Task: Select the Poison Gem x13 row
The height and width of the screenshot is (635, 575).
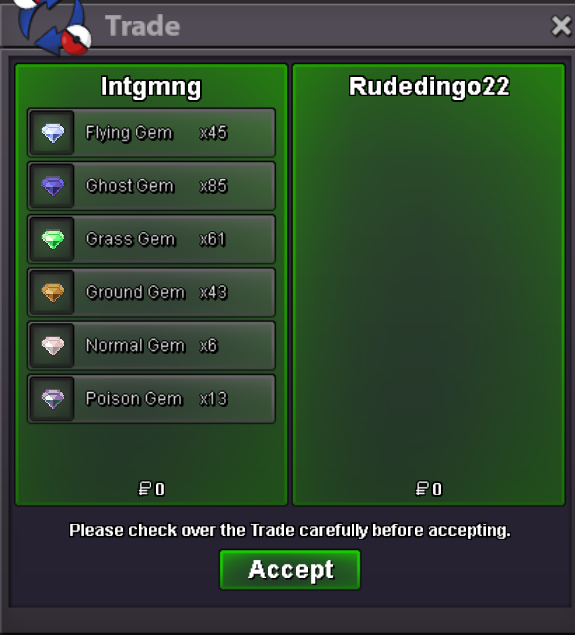Action: pyautogui.click(x=151, y=399)
